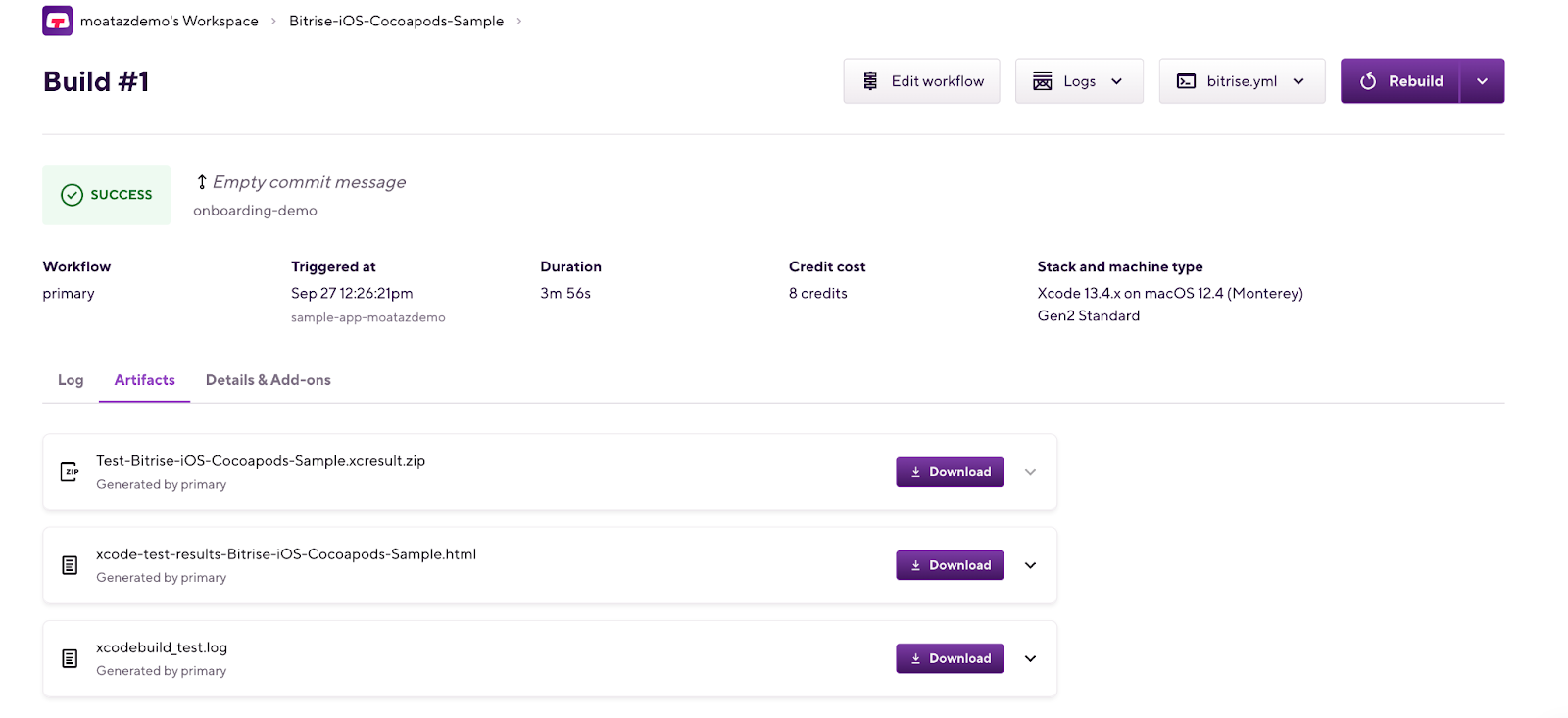
Task: Click the Sep 27 12:26:21pm trigger time
Action: (352, 293)
